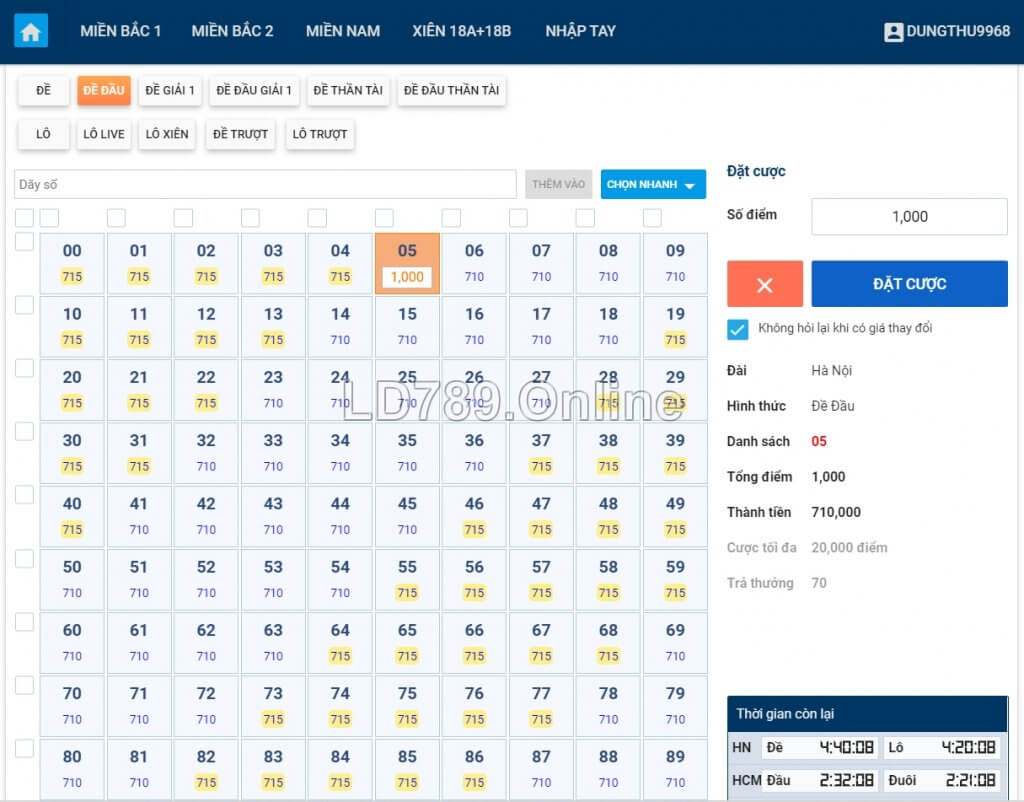Choose the LÔ bet type
This screenshot has height=802, width=1024.
tap(43, 134)
